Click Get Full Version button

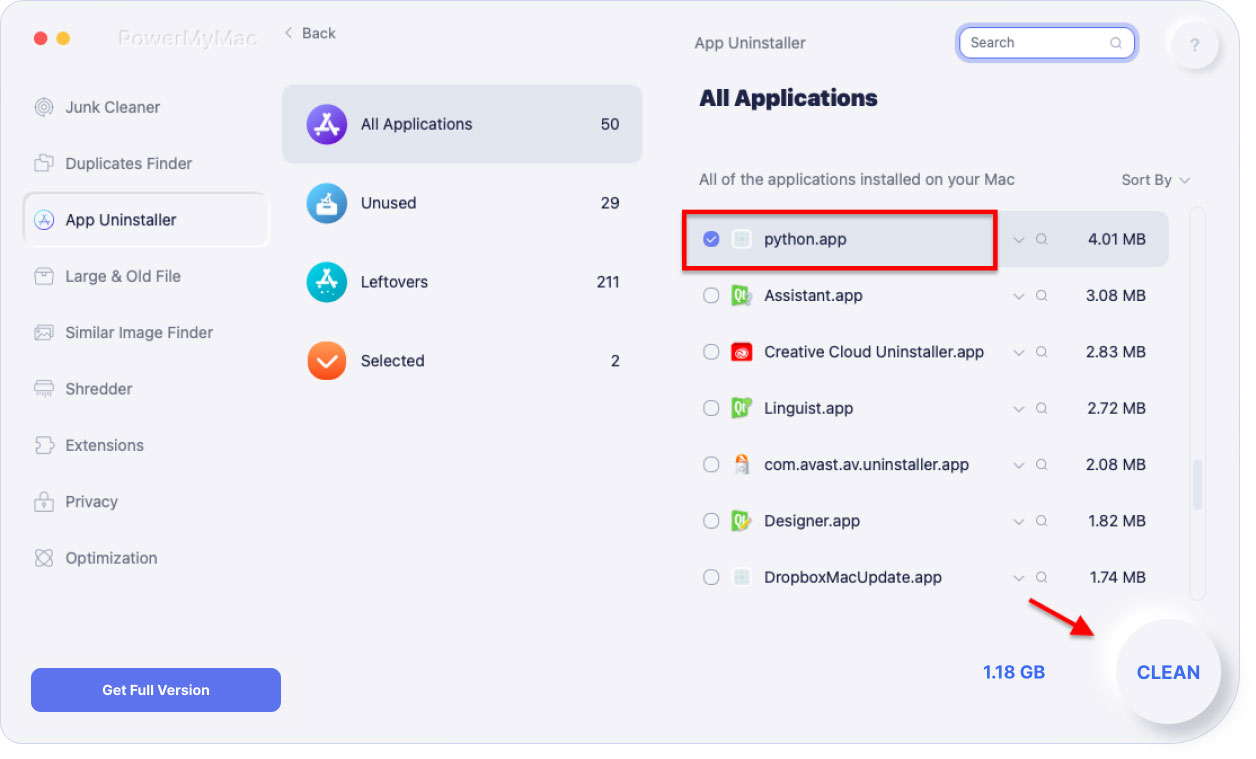pyautogui.click(x=156, y=690)
